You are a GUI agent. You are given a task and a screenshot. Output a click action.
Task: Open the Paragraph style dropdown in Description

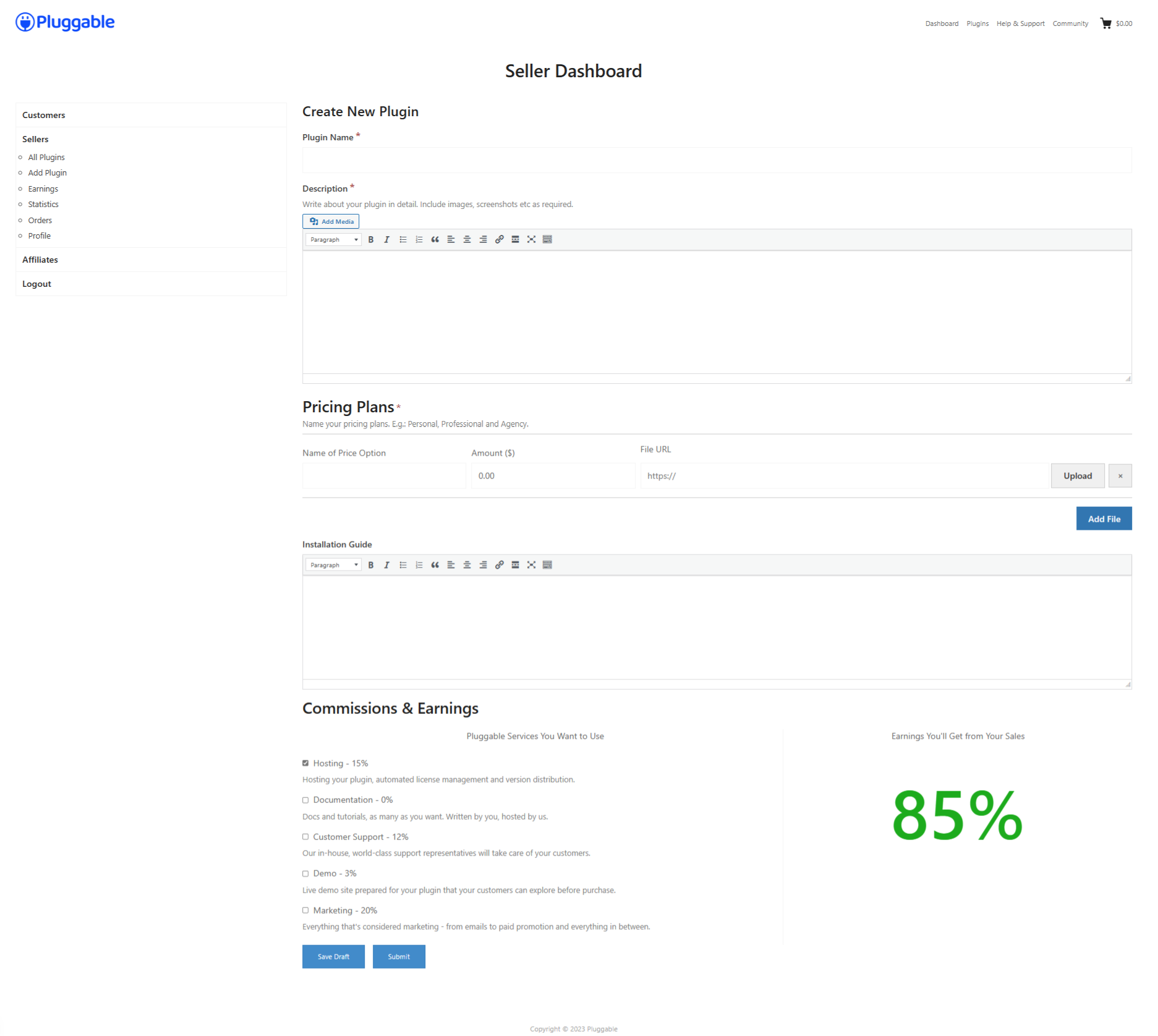click(x=333, y=239)
